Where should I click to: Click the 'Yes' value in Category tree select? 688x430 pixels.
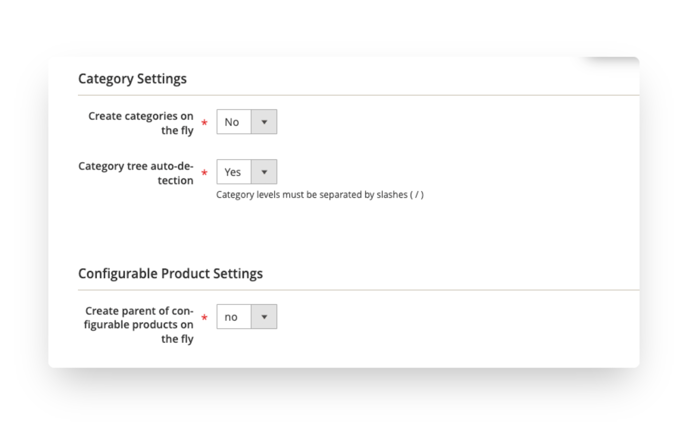[x=233, y=172]
